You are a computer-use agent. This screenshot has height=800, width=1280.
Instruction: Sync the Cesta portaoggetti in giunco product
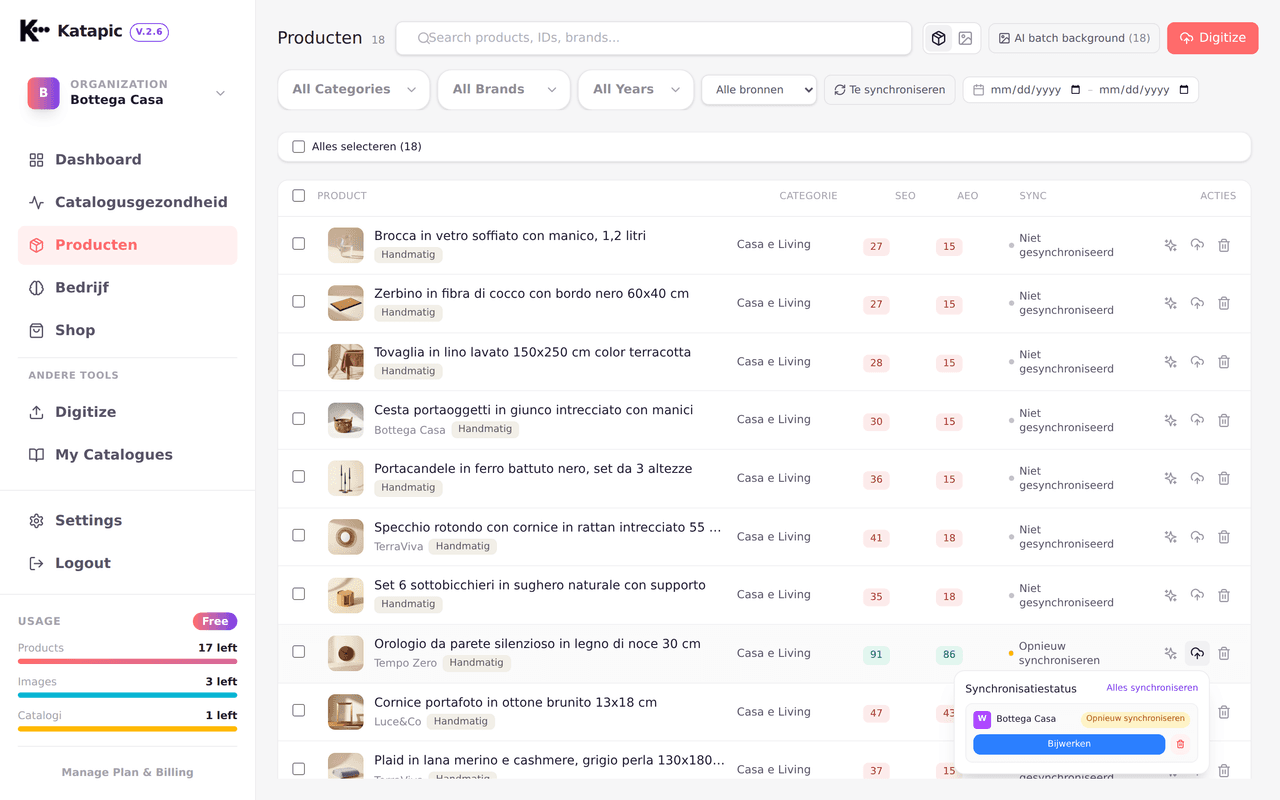tap(1197, 420)
